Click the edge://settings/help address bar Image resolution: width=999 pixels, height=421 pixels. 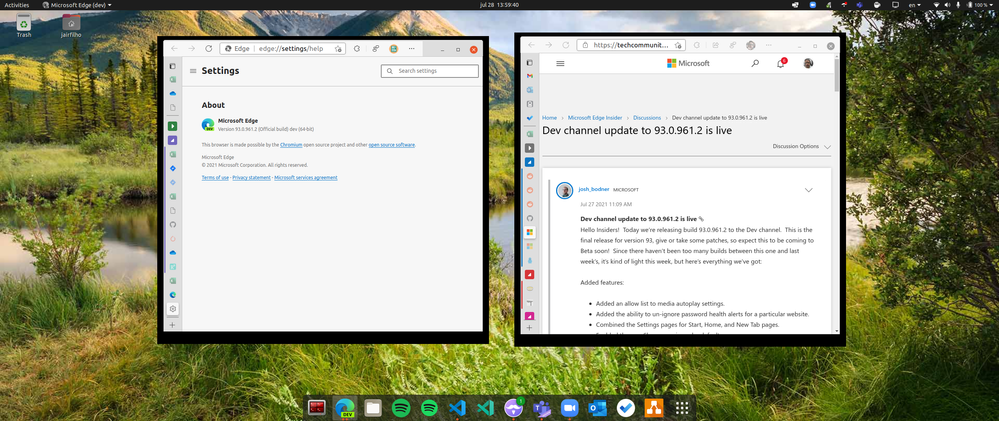pyautogui.click(x=283, y=48)
